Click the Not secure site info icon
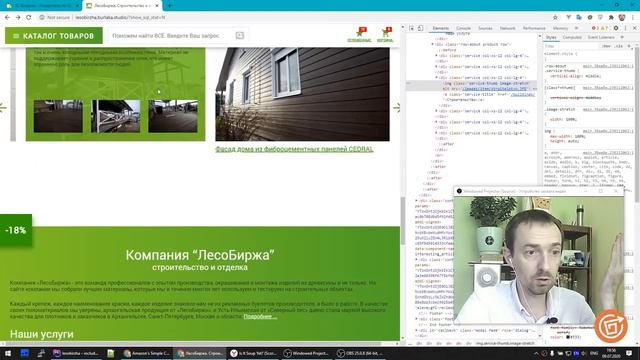Screen dimensions: 640x360 click(42, 18)
